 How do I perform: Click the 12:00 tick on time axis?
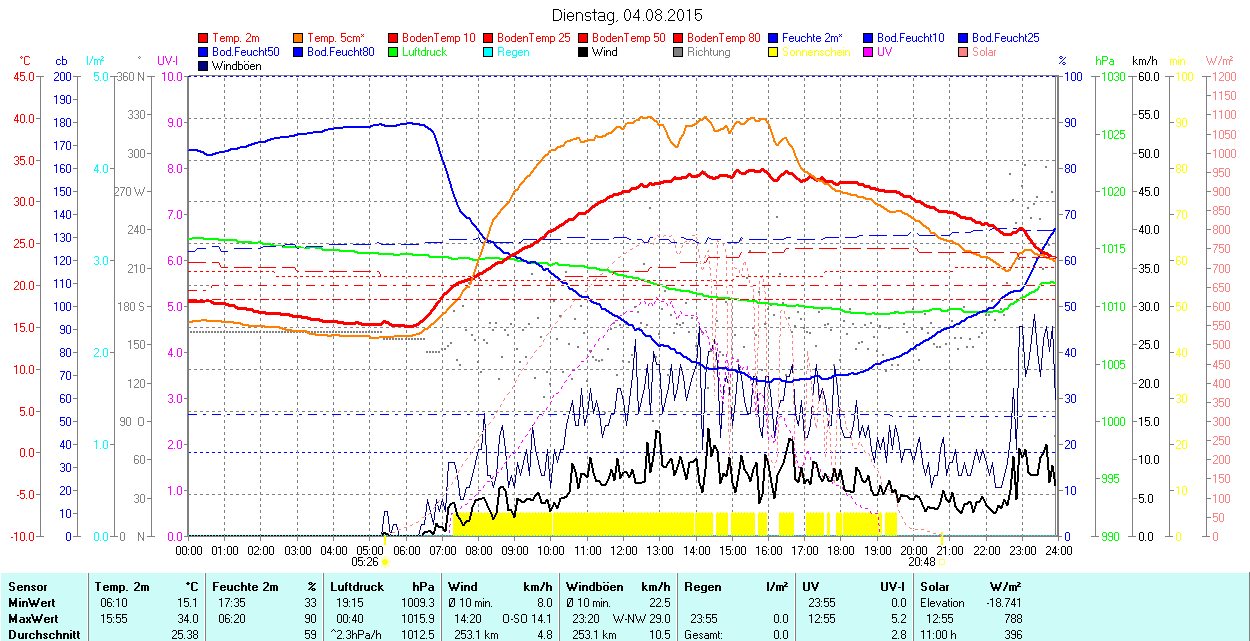click(624, 550)
